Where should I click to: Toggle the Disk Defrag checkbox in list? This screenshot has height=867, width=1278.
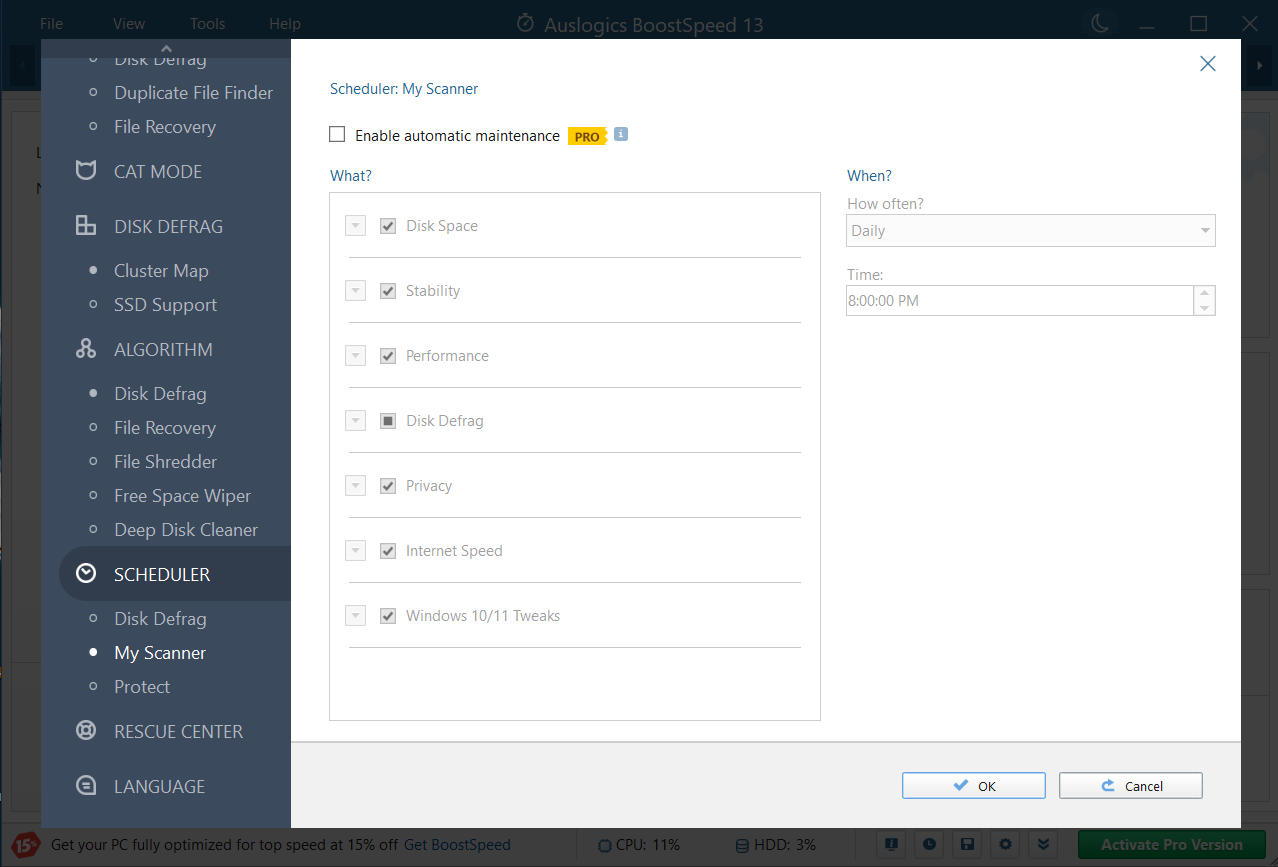click(x=388, y=421)
